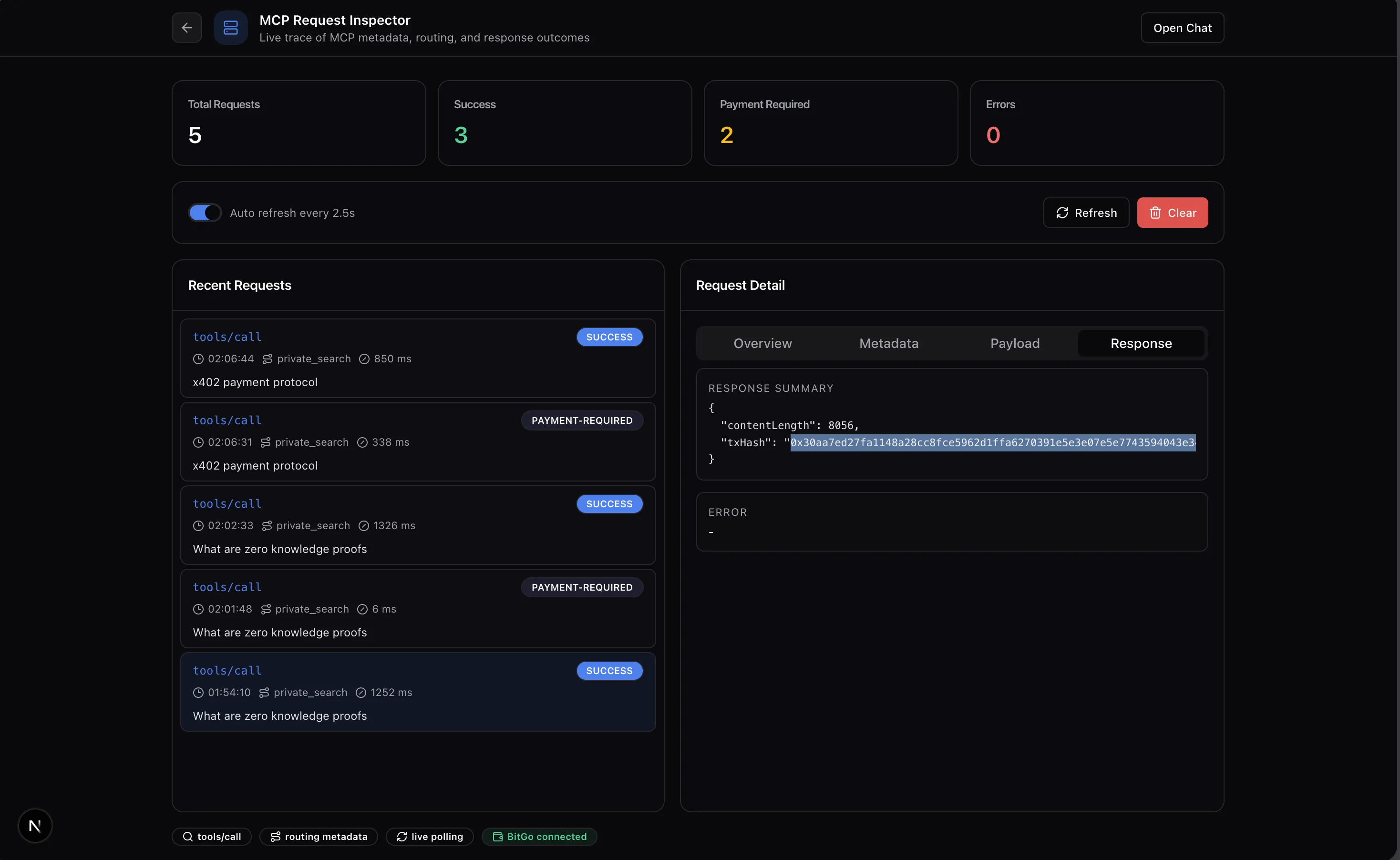This screenshot has width=1400, height=860.
Task: Select the 01:54:10 success request
Action: pyautogui.click(x=418, y=692)
